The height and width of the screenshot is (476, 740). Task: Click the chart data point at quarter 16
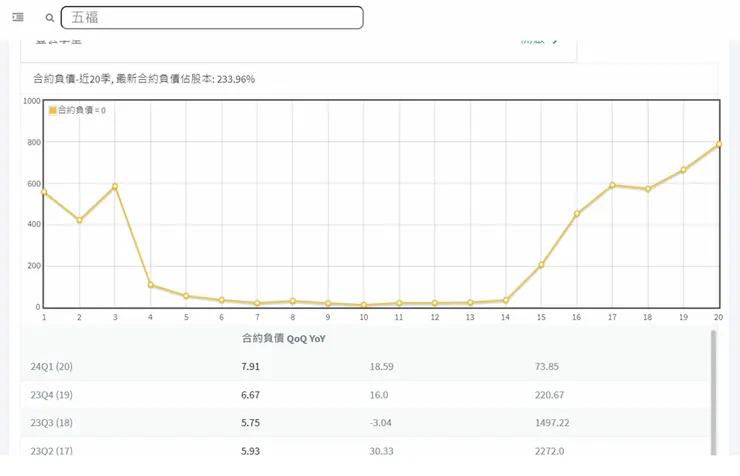[x=577, y=214]
